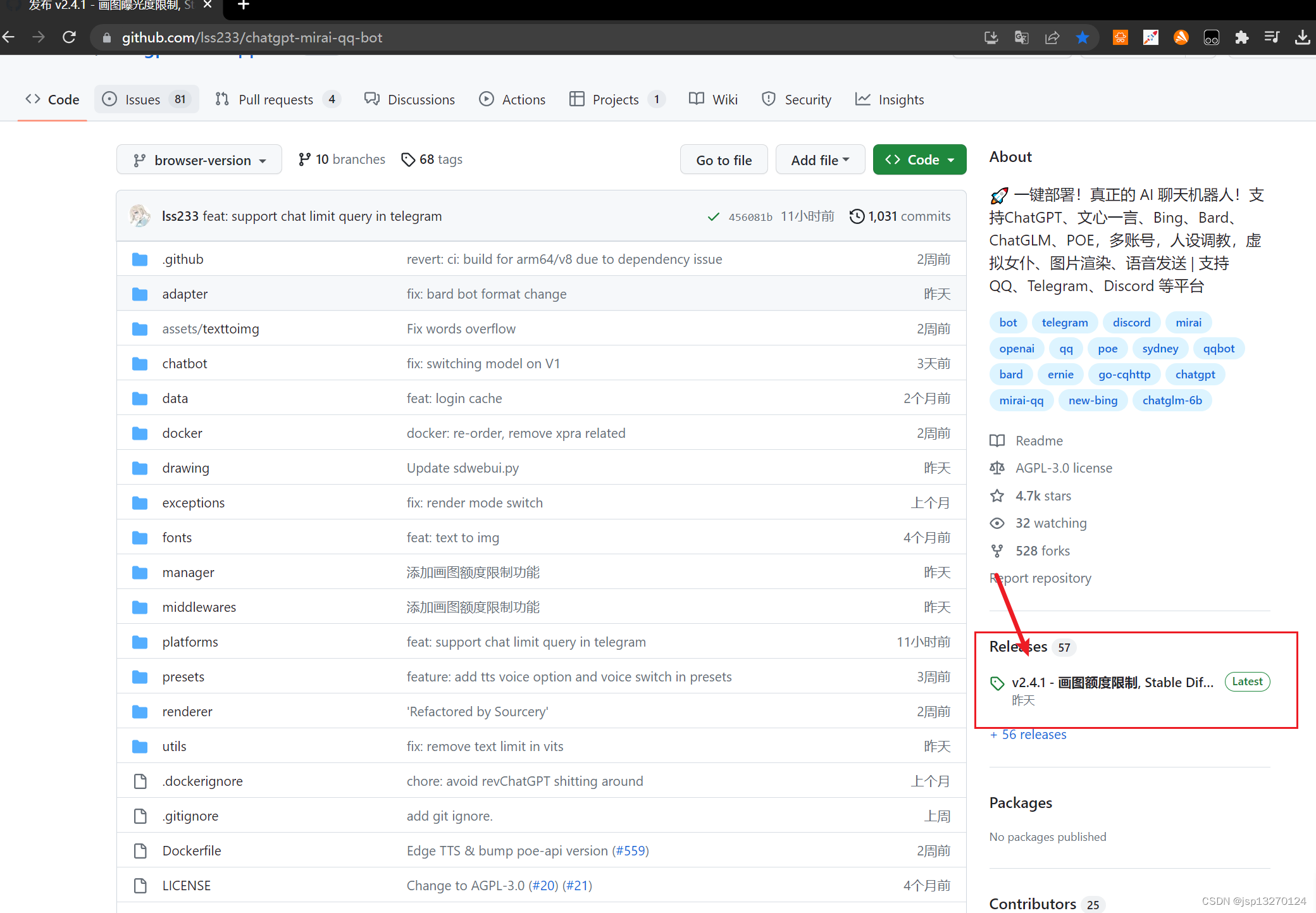
Task: Click the book icon beside Readme
Action: [x=997, y=441]
